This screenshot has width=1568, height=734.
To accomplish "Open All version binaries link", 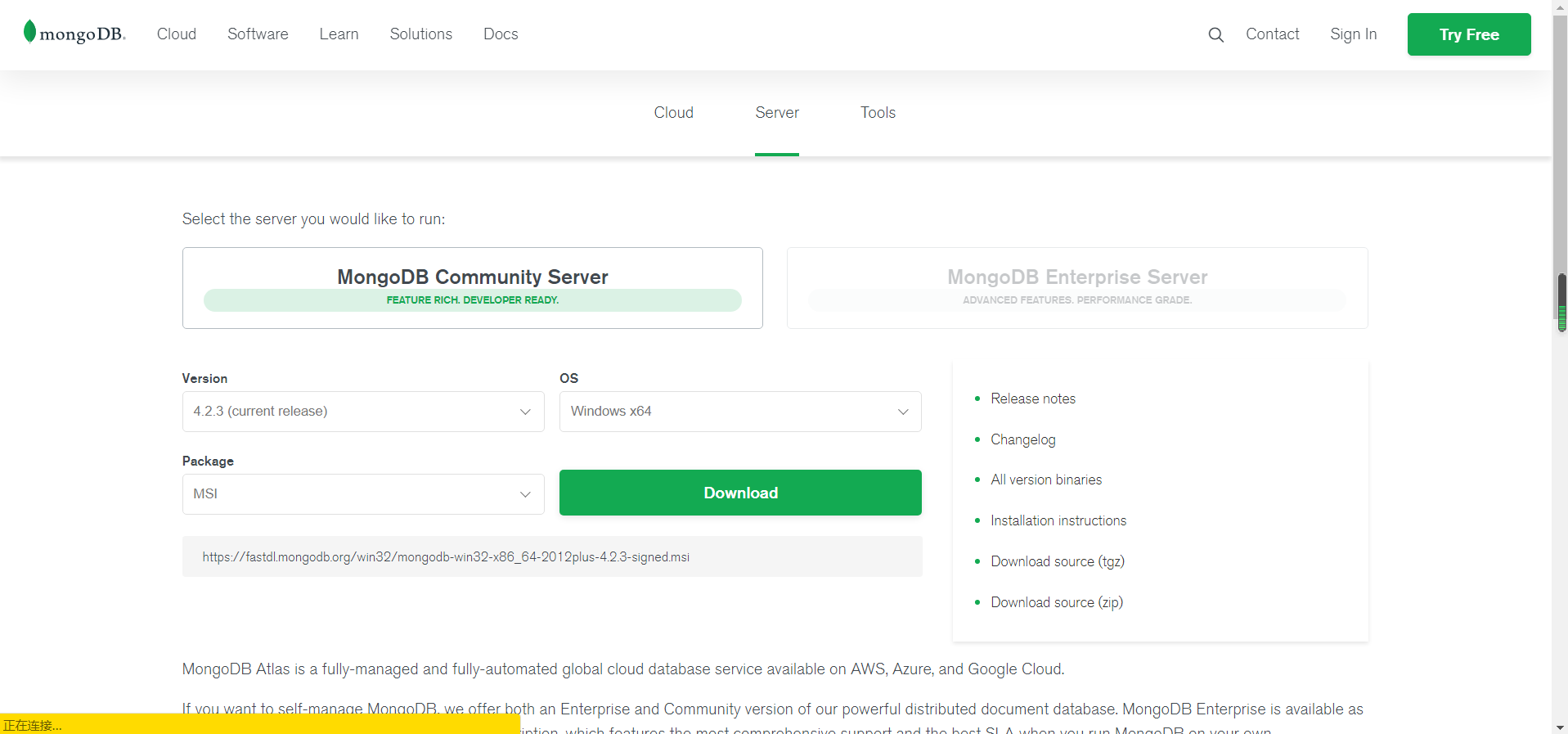I will (1046, 480).
